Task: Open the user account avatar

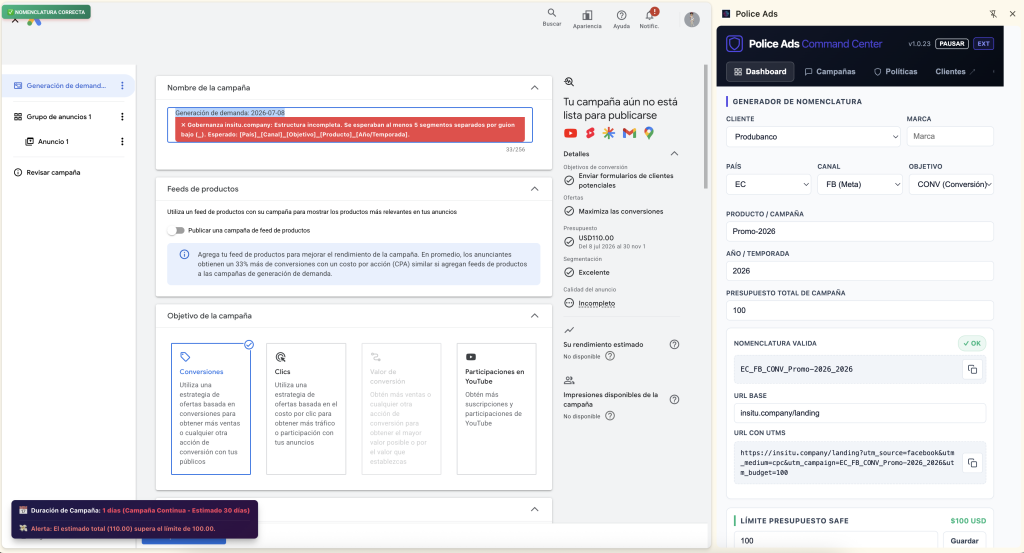Action: click(692, 20)
